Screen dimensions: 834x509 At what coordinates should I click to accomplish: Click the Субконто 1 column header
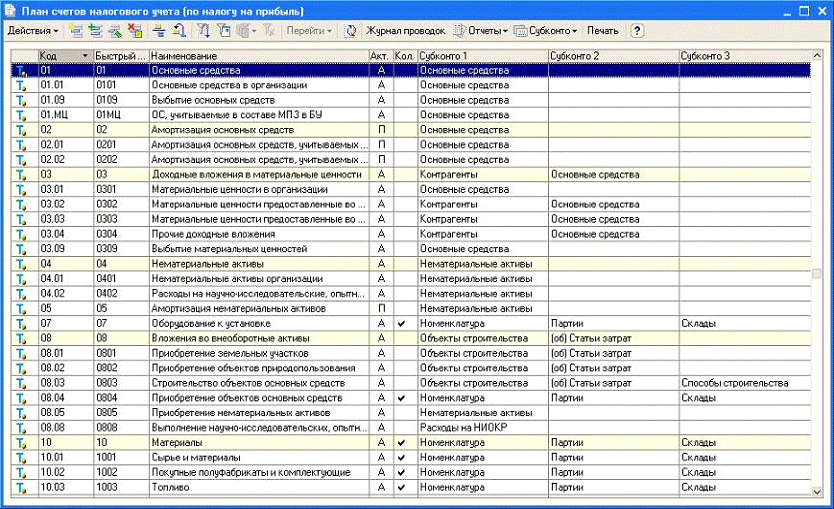pos(481,55)
